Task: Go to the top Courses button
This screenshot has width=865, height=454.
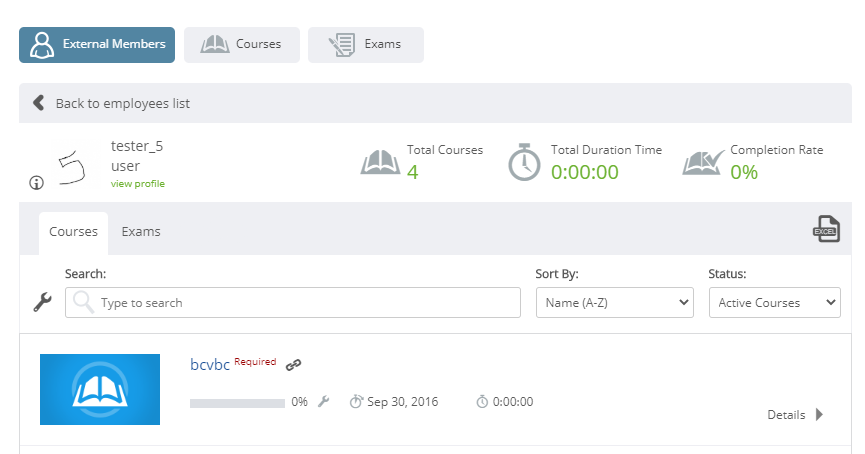Action: [x=242, y=45]
